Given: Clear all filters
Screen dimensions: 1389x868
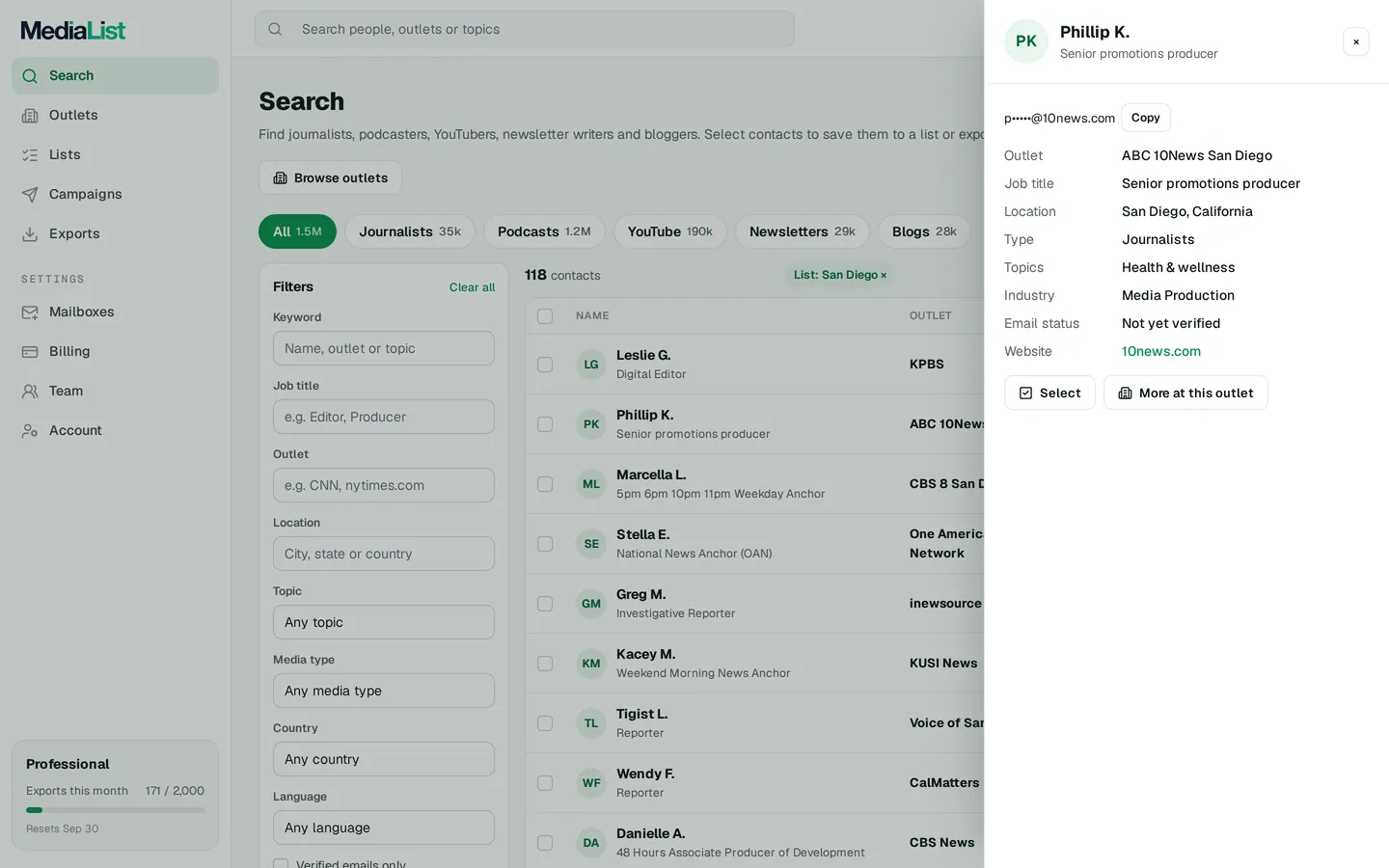Looking at the screenshot, I should click(x=472, y=287).
